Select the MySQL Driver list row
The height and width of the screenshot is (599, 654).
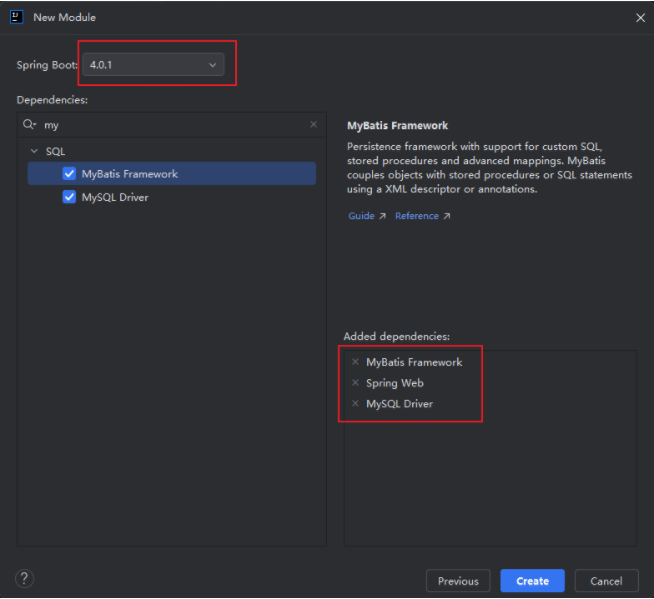click(x=172, y=197)
